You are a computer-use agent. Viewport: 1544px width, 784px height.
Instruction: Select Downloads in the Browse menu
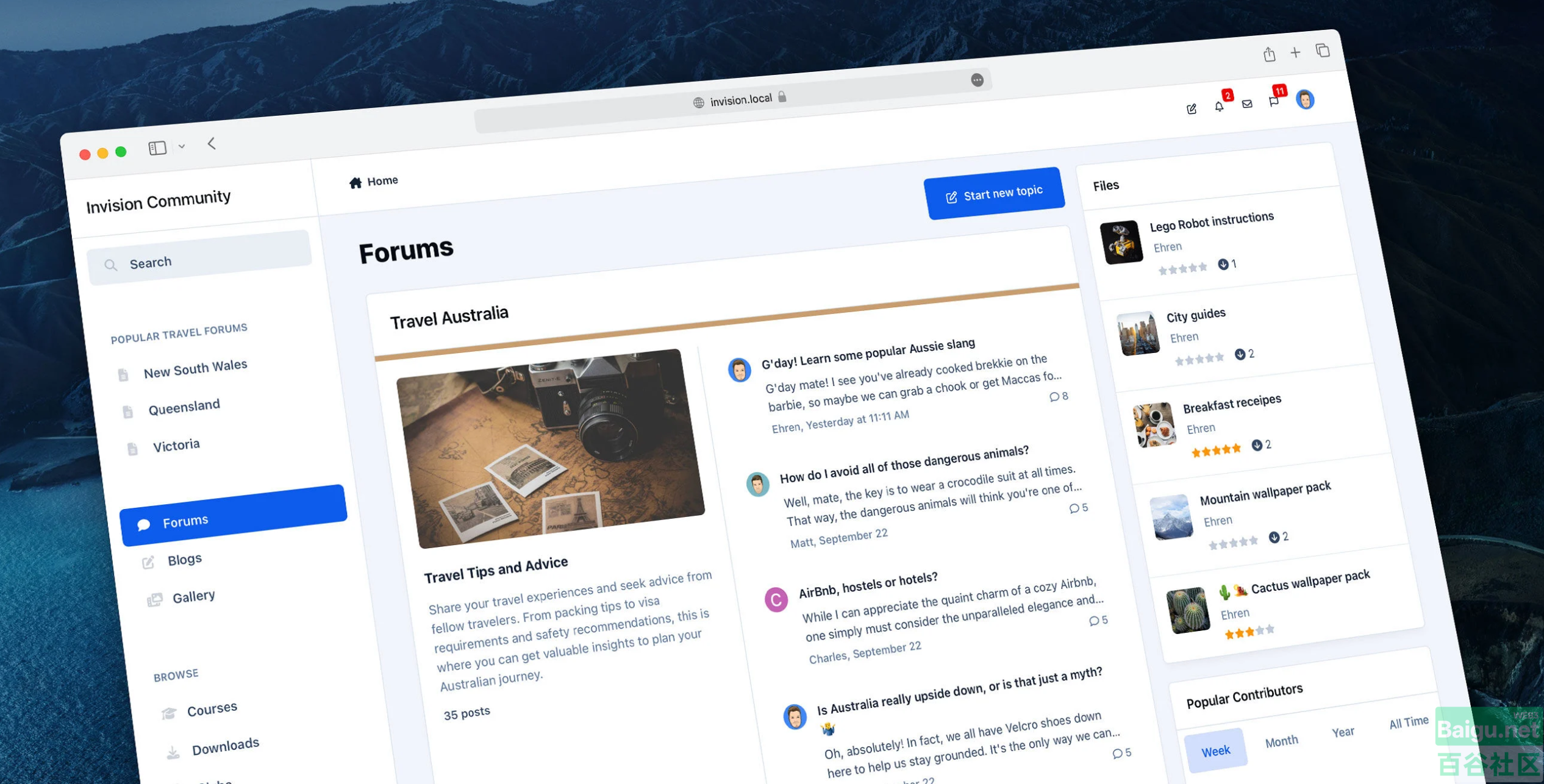pos(226,746)
